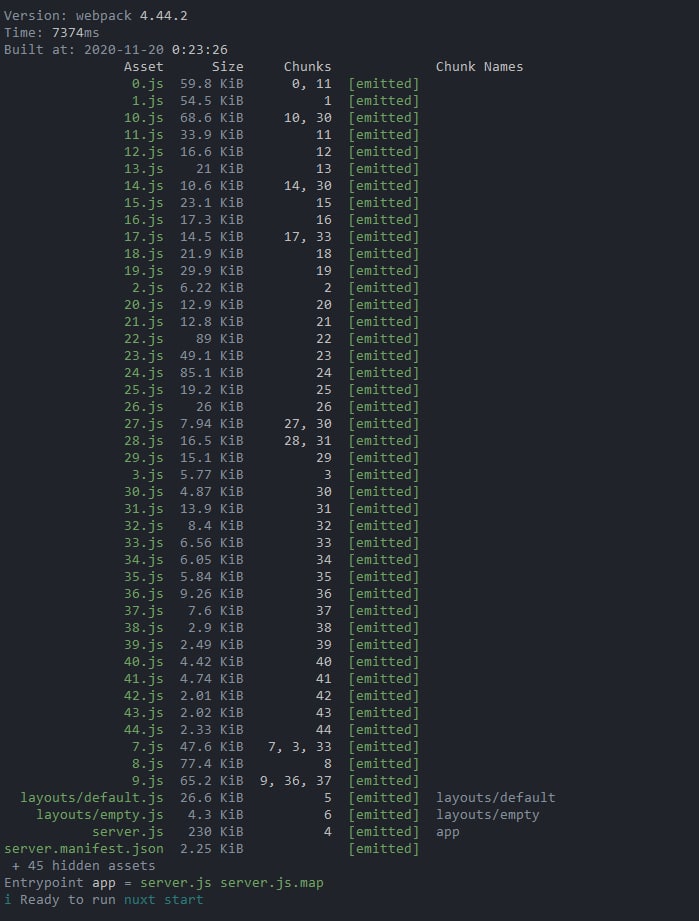This screenshot has width=699, height=921.
Task: Select asset '38.js'
Action: tap(143, 628)
